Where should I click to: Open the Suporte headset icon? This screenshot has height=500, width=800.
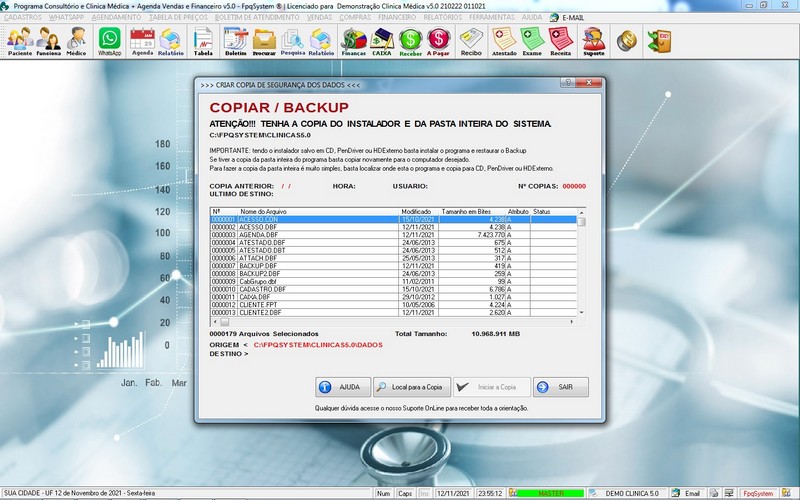594,41
